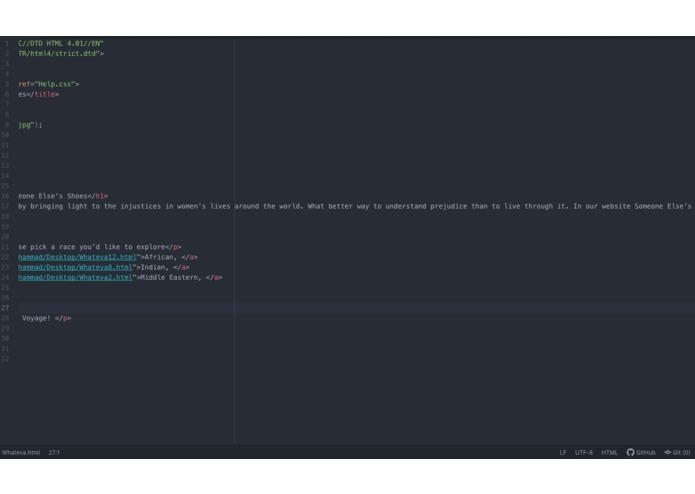
Task: Select line 1 via its gutter number
Action: (7, 43)
